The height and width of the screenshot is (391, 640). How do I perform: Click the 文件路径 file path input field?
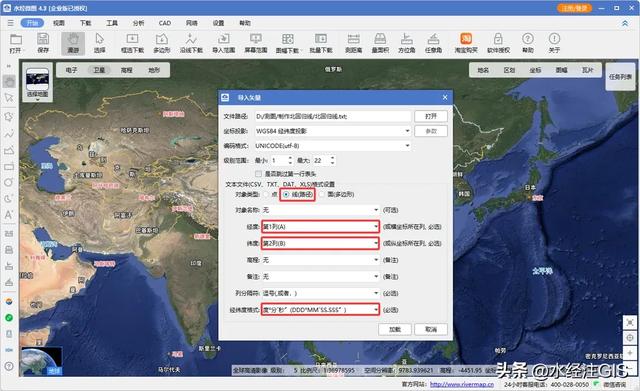[x=332, y=116]
